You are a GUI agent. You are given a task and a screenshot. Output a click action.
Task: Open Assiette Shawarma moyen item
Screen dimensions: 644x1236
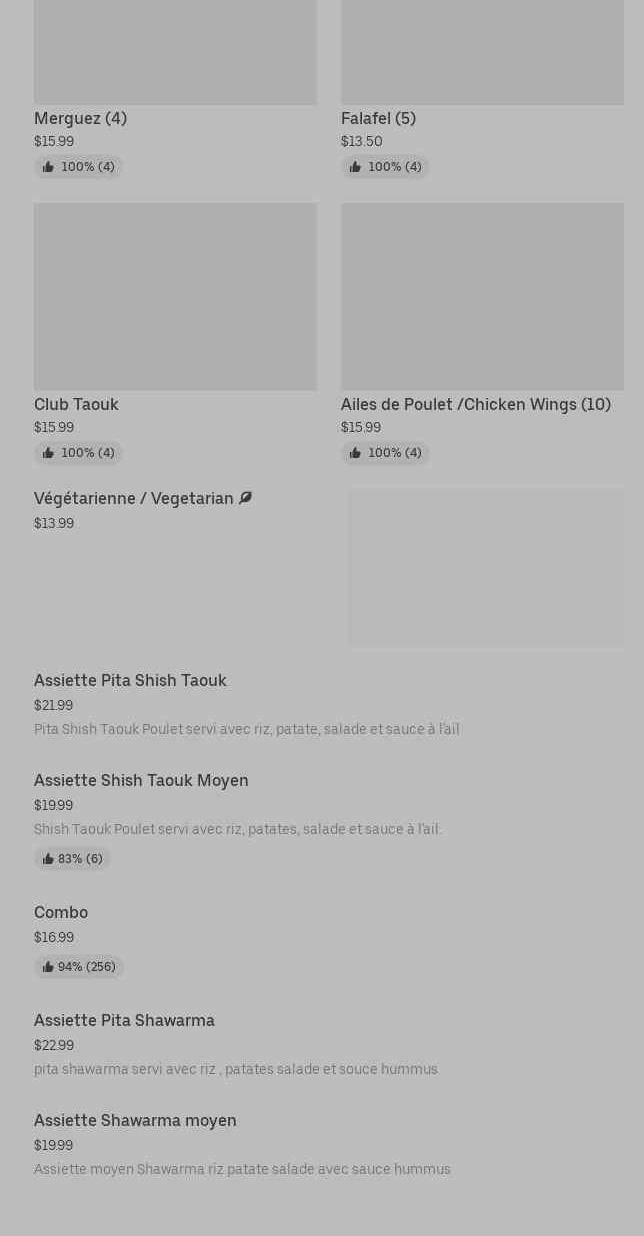tap(135, 1121)
